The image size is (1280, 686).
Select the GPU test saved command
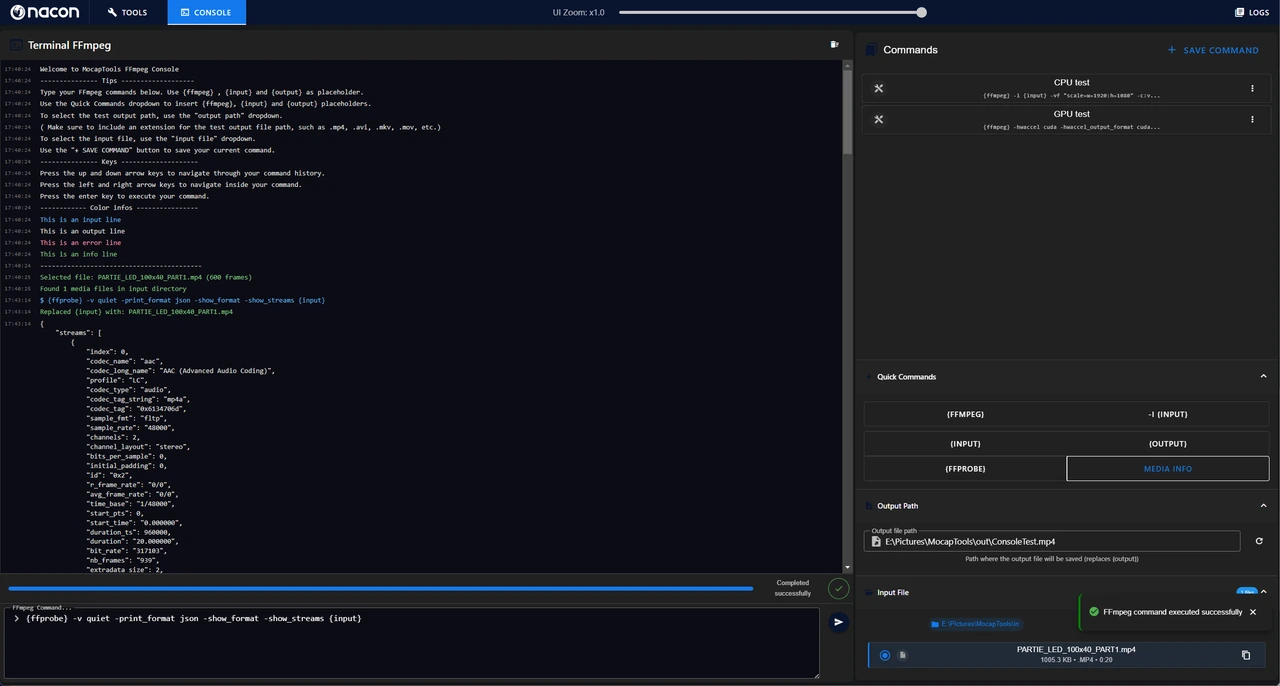click(x=1067, y=120)
